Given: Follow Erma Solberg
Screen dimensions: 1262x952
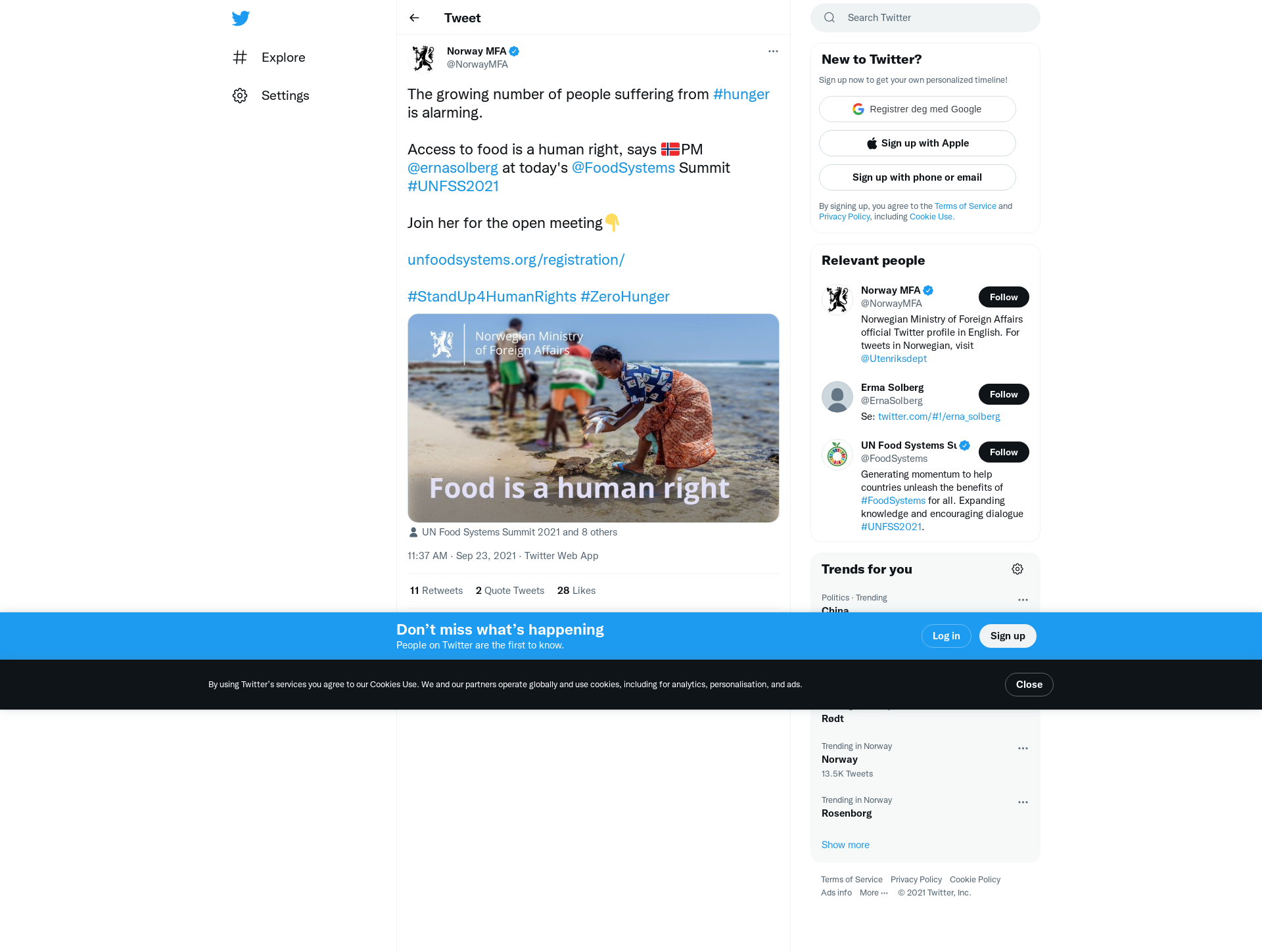Looking at the screenshot, I should [x=1004, y=394].
